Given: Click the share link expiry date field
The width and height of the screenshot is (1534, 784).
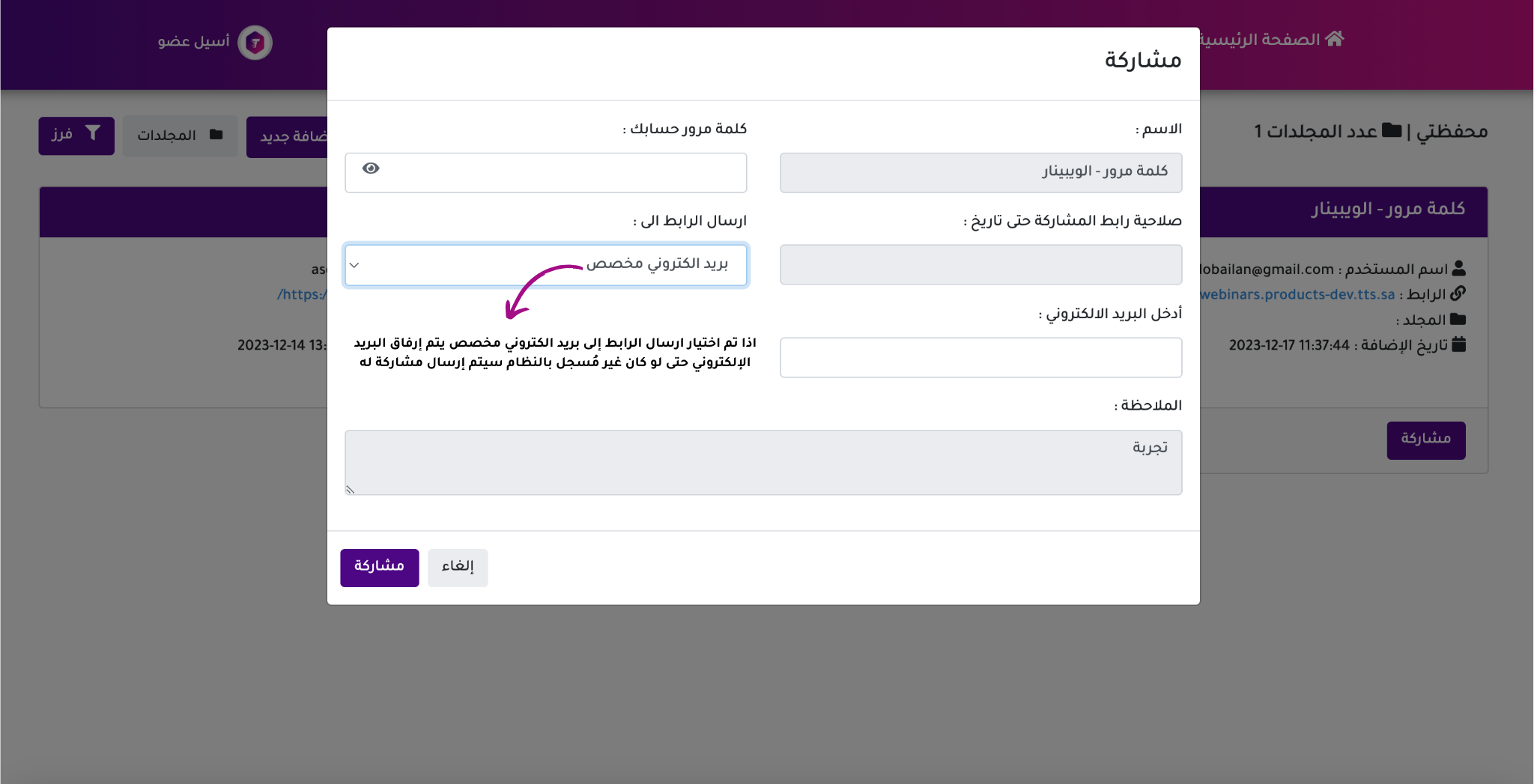Looking at the screenshot, I should [980, 265].
